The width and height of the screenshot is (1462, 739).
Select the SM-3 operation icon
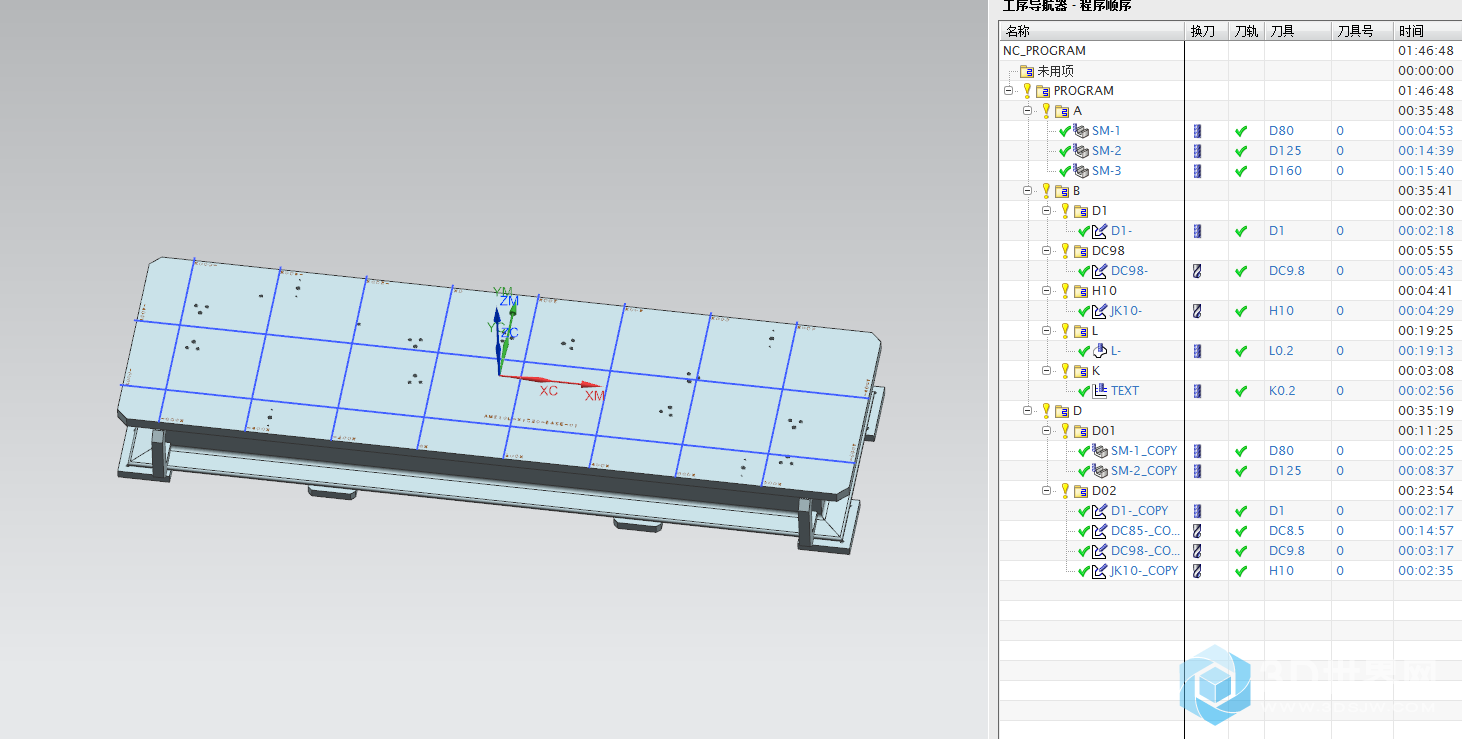[x=1081, y=171]
